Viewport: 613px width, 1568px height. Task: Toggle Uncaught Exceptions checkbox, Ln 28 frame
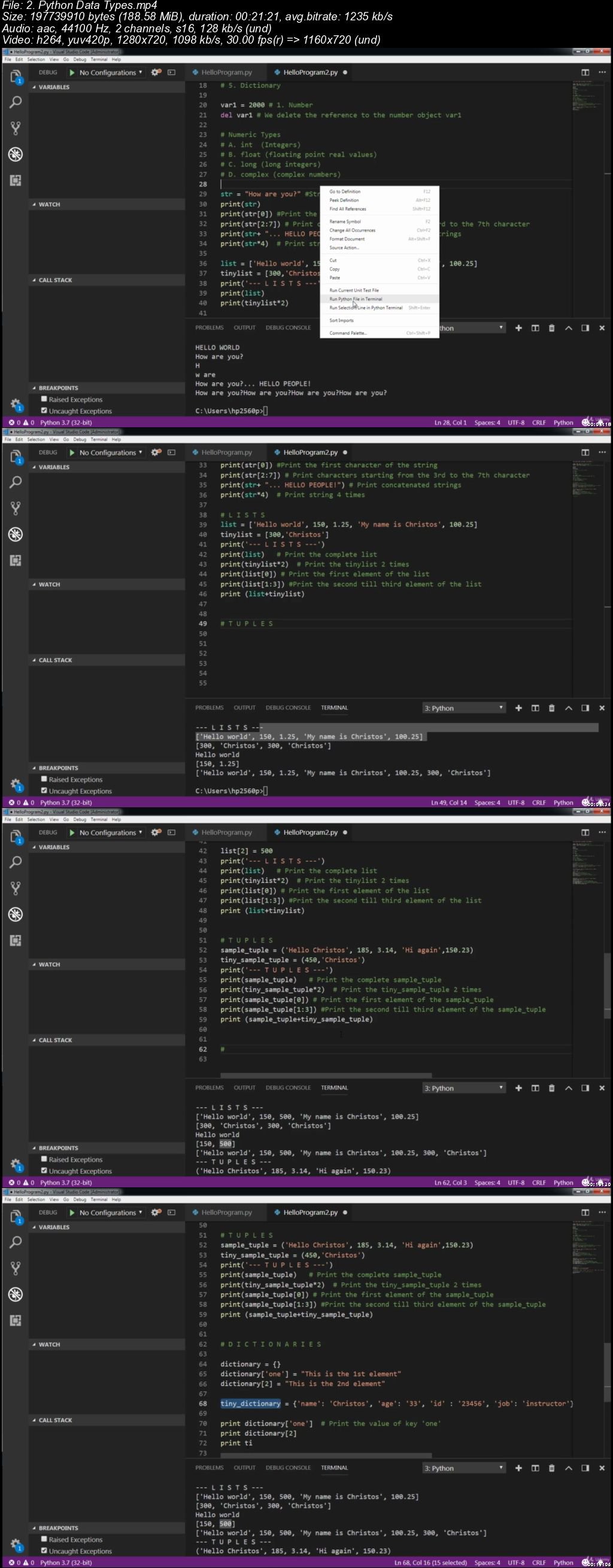pos(44,411)
